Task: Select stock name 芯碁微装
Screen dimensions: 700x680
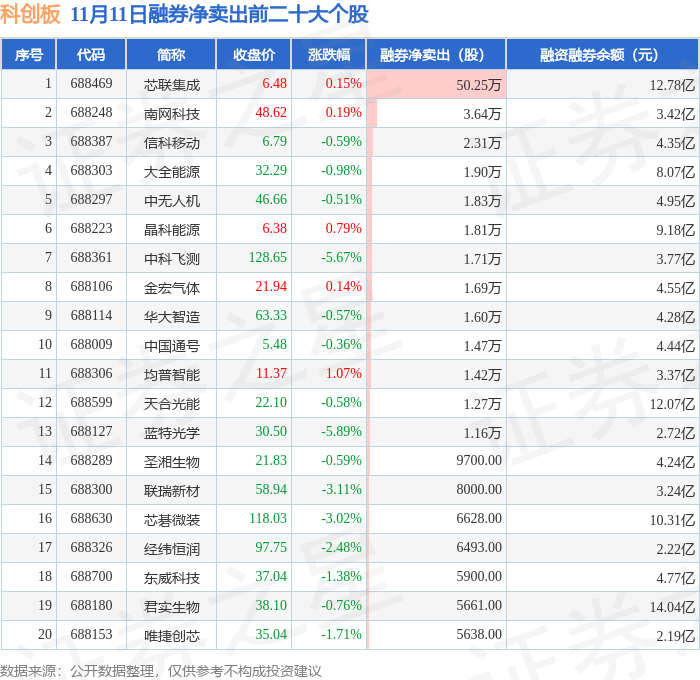Action: coord(171,520)
